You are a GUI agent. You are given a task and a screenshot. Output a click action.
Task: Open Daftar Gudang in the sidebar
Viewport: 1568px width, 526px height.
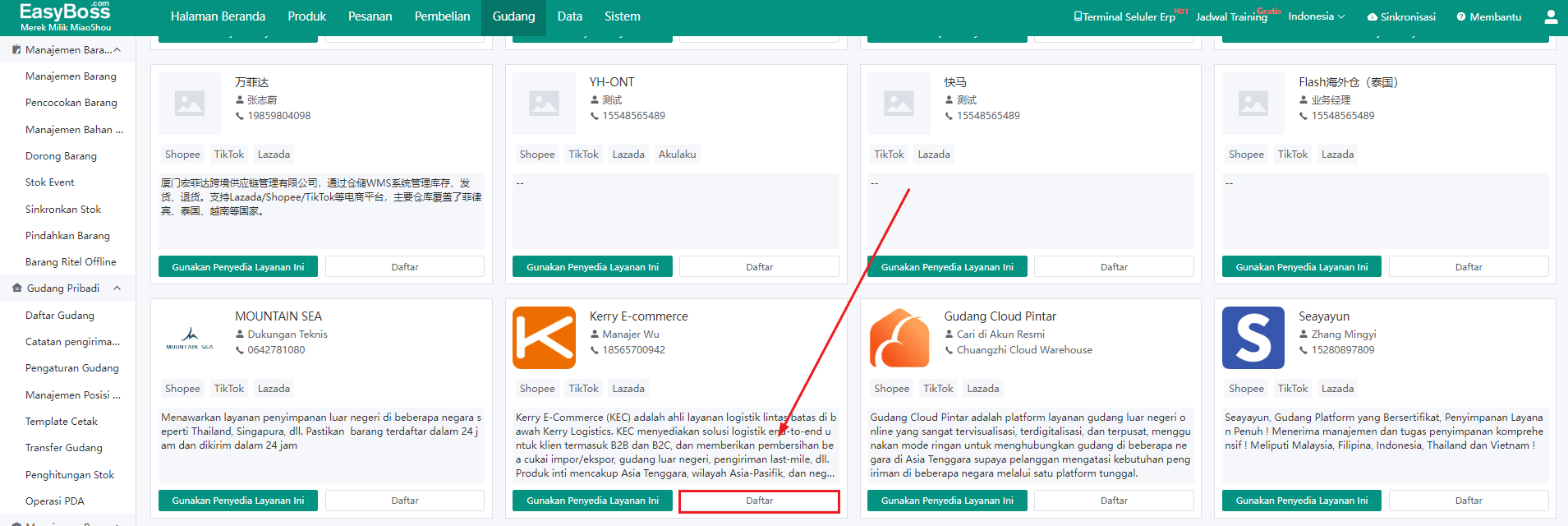click(x=60, y=316)
